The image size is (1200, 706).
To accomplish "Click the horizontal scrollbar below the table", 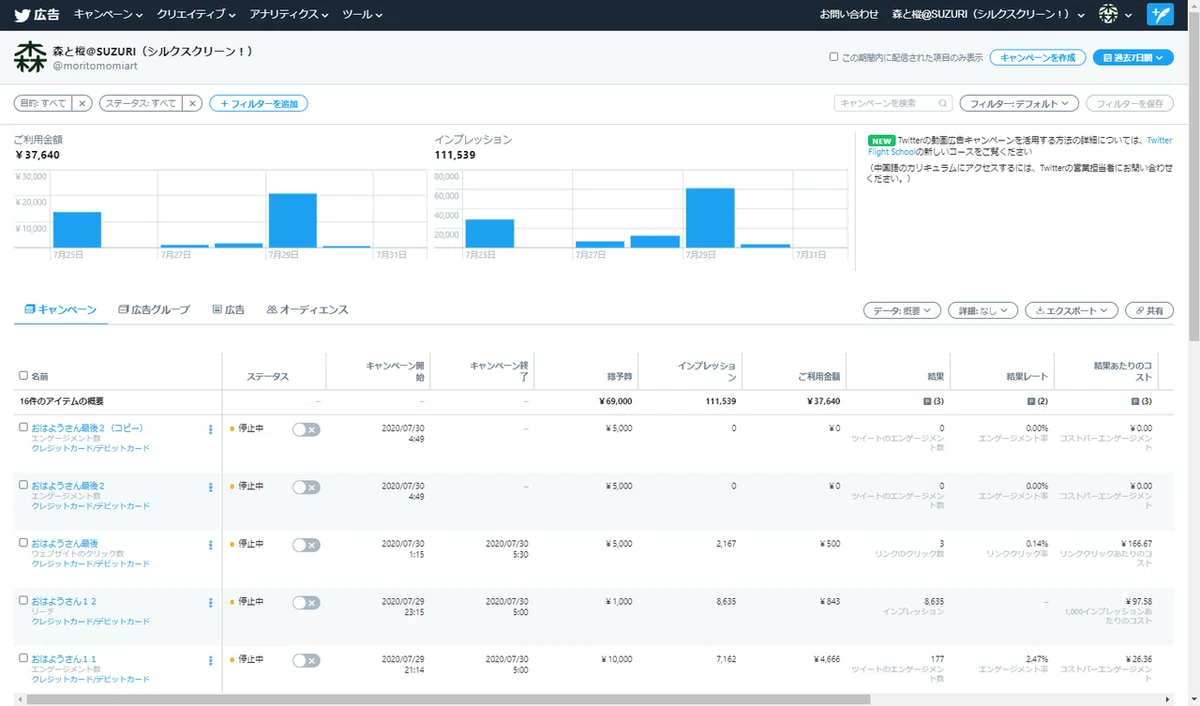I will coord(448,699).
